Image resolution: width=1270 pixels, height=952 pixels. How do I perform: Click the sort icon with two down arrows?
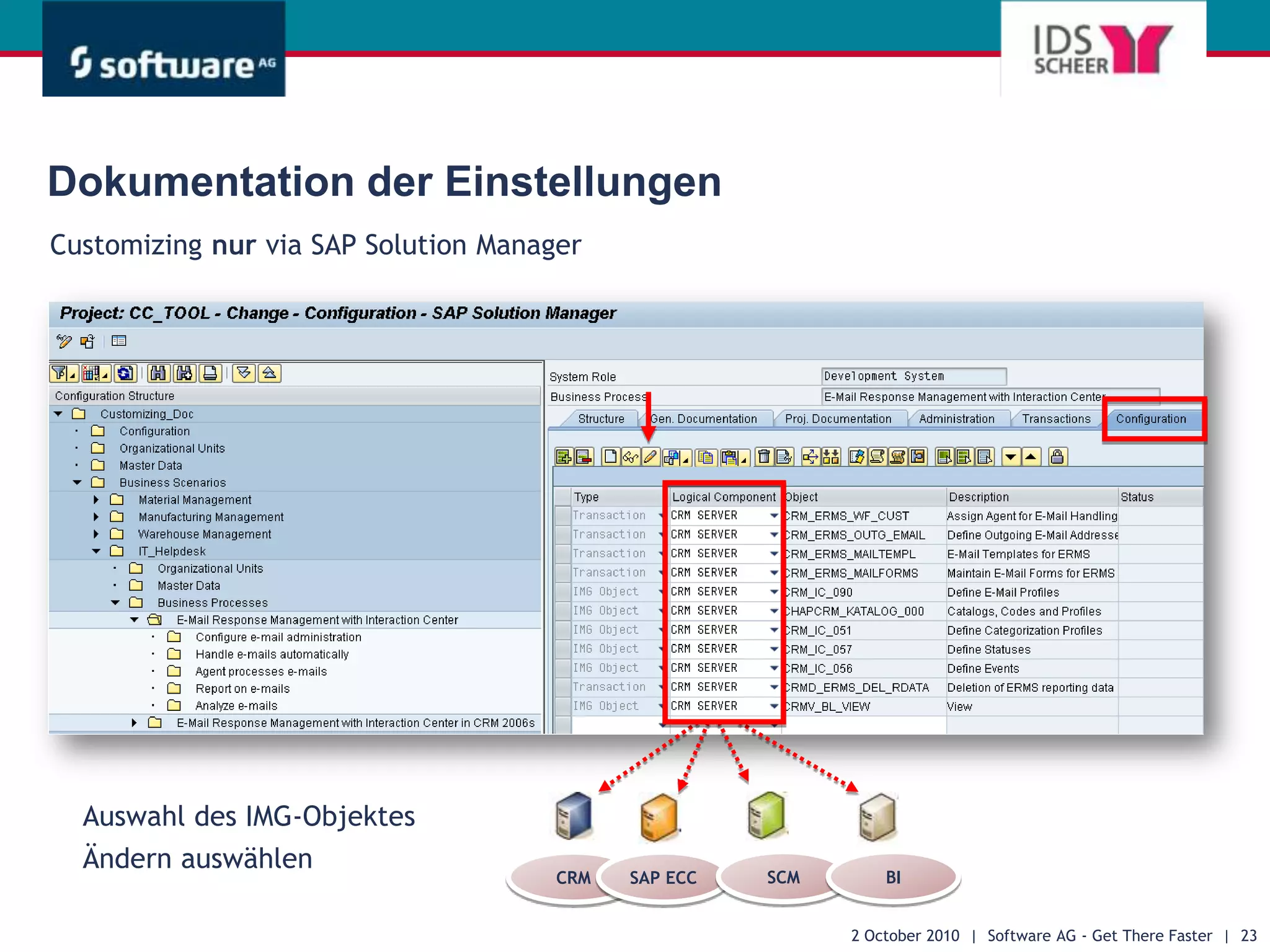tap(831, 457)
